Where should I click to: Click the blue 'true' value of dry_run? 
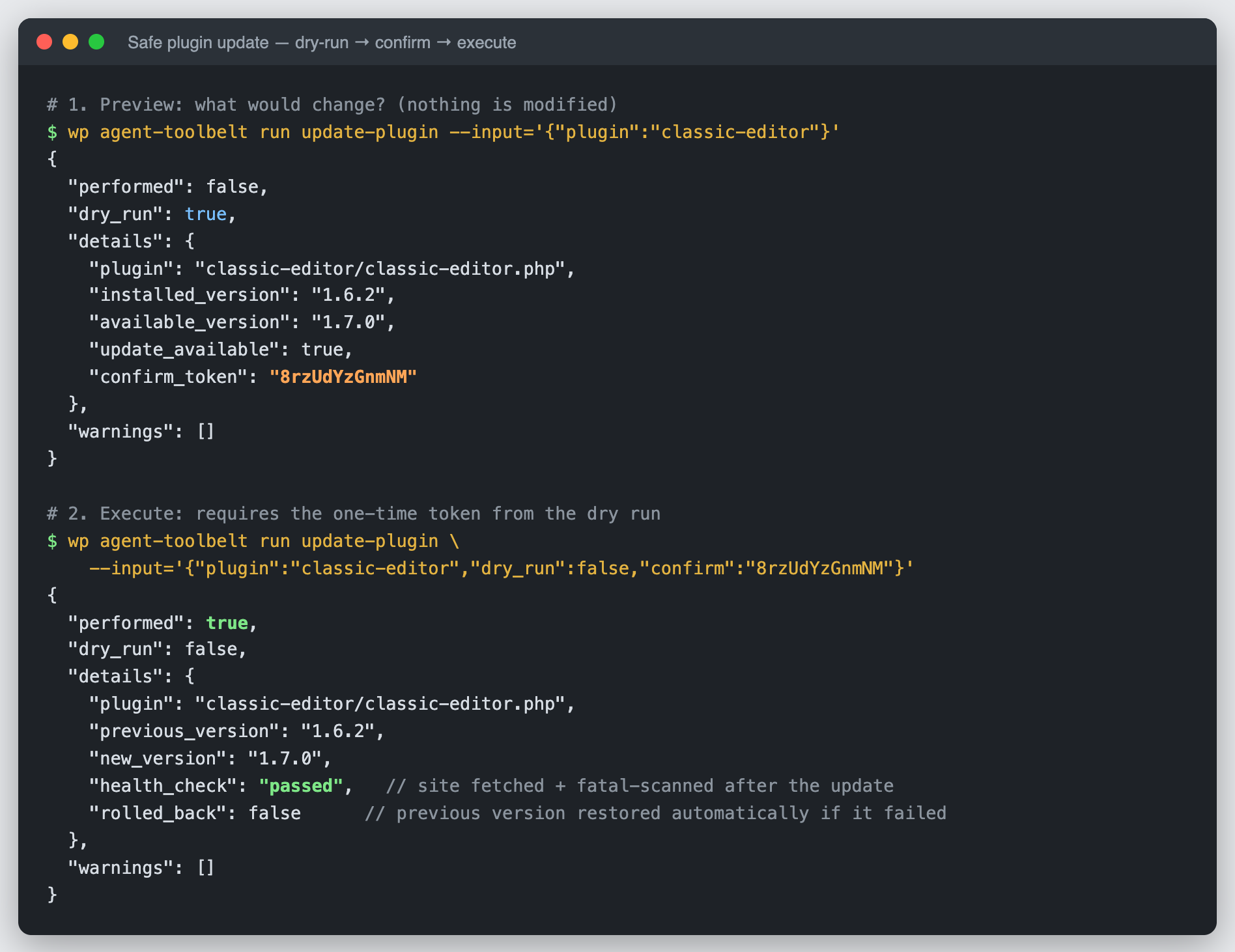coord(206,214)
